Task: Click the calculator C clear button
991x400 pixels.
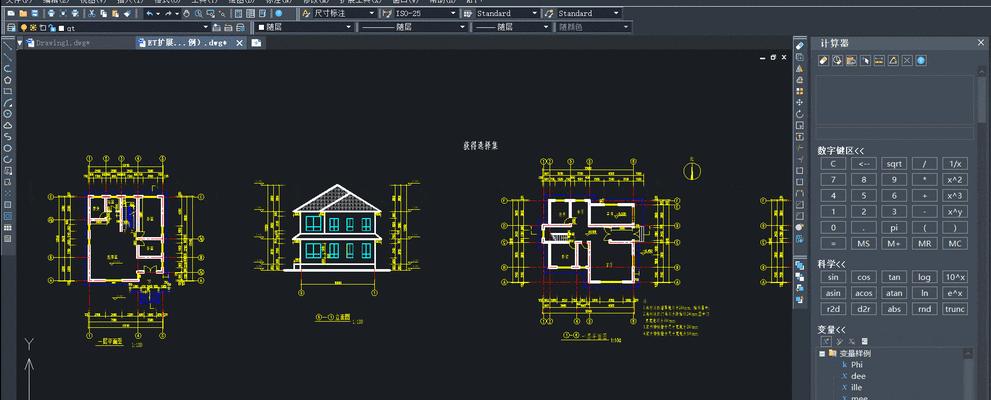Action: point(833,164)
